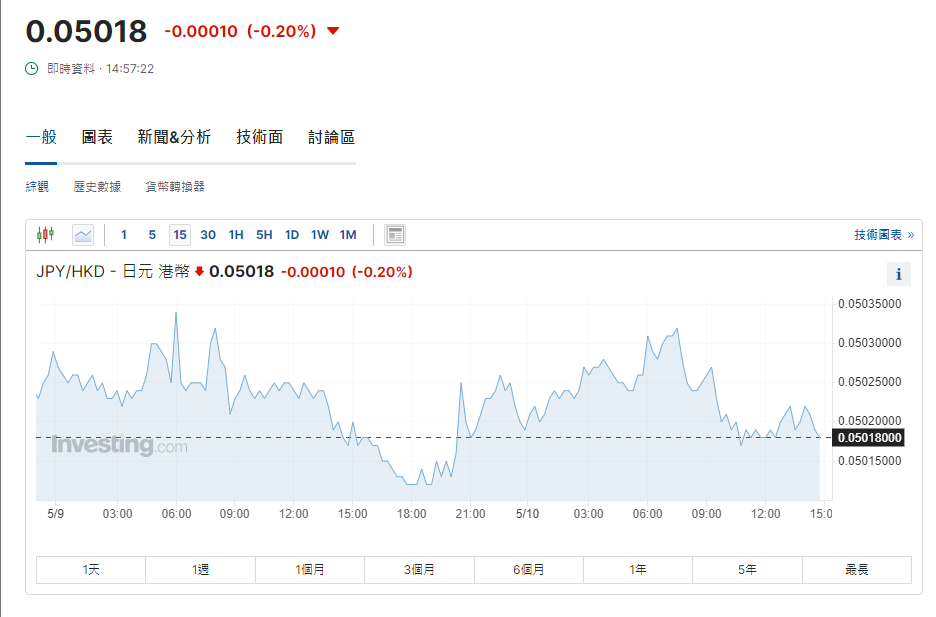The width and height of the screenshot is (936, 617).
Task: Select the 15-minute interval
Action: (180, 235)
